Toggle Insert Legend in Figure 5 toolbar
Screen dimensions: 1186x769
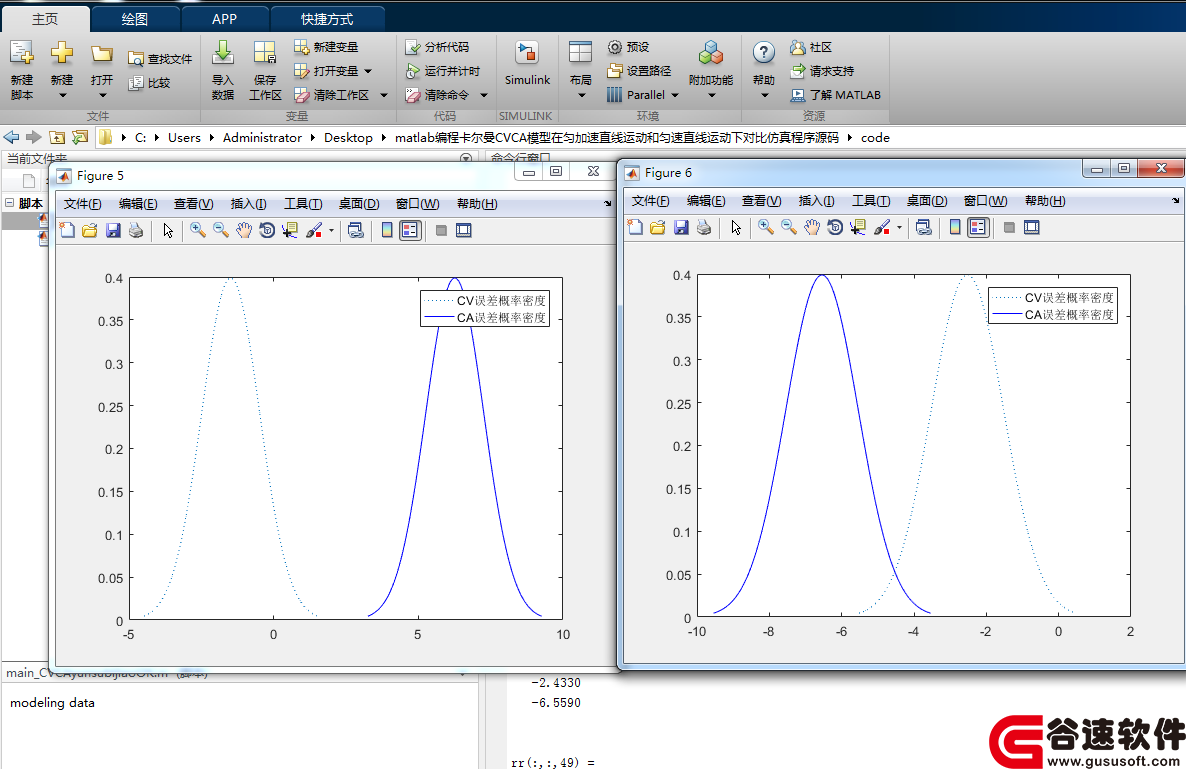(410, 231)
